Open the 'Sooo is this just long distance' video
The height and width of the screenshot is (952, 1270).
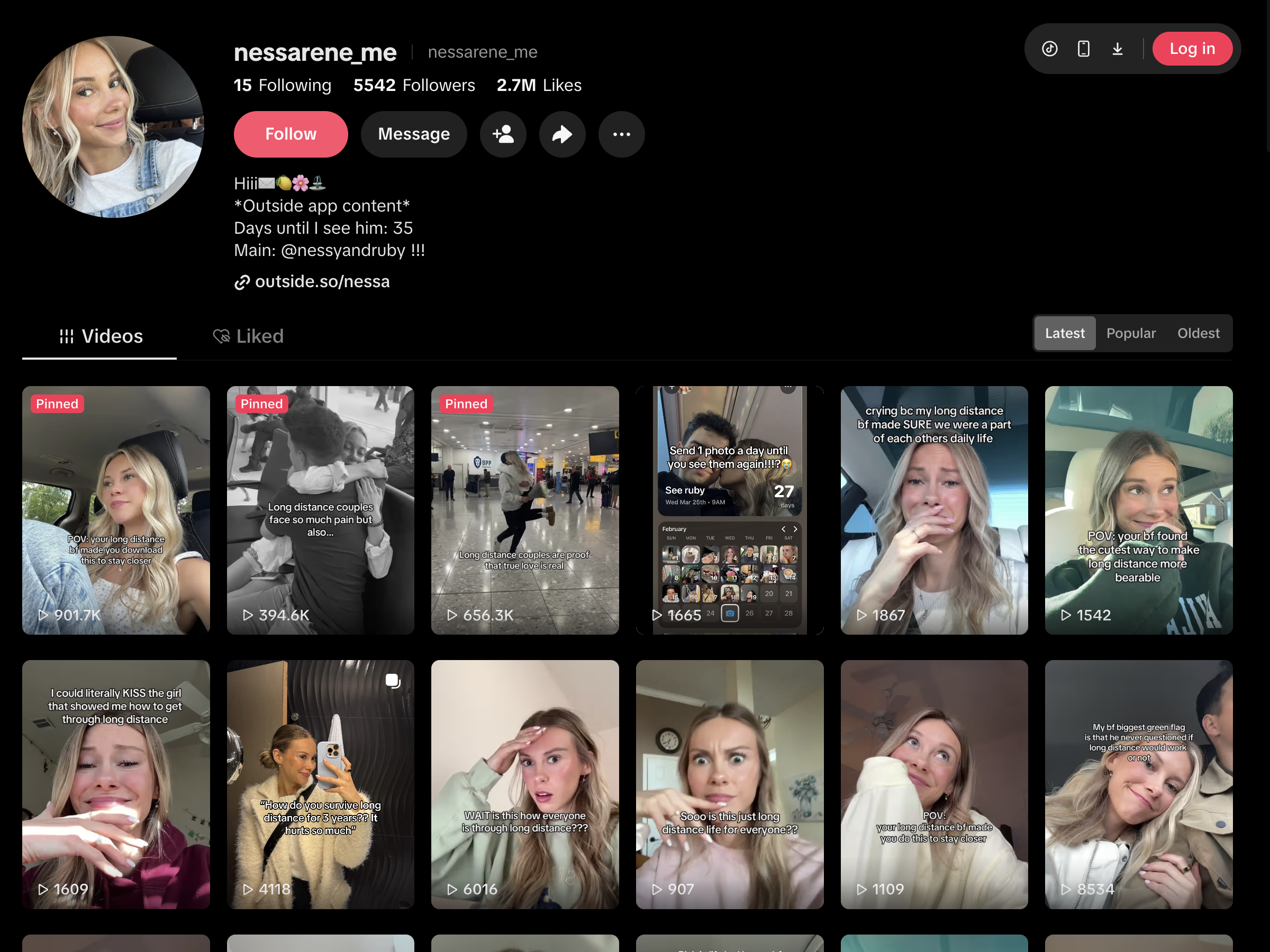pos(730,784)
